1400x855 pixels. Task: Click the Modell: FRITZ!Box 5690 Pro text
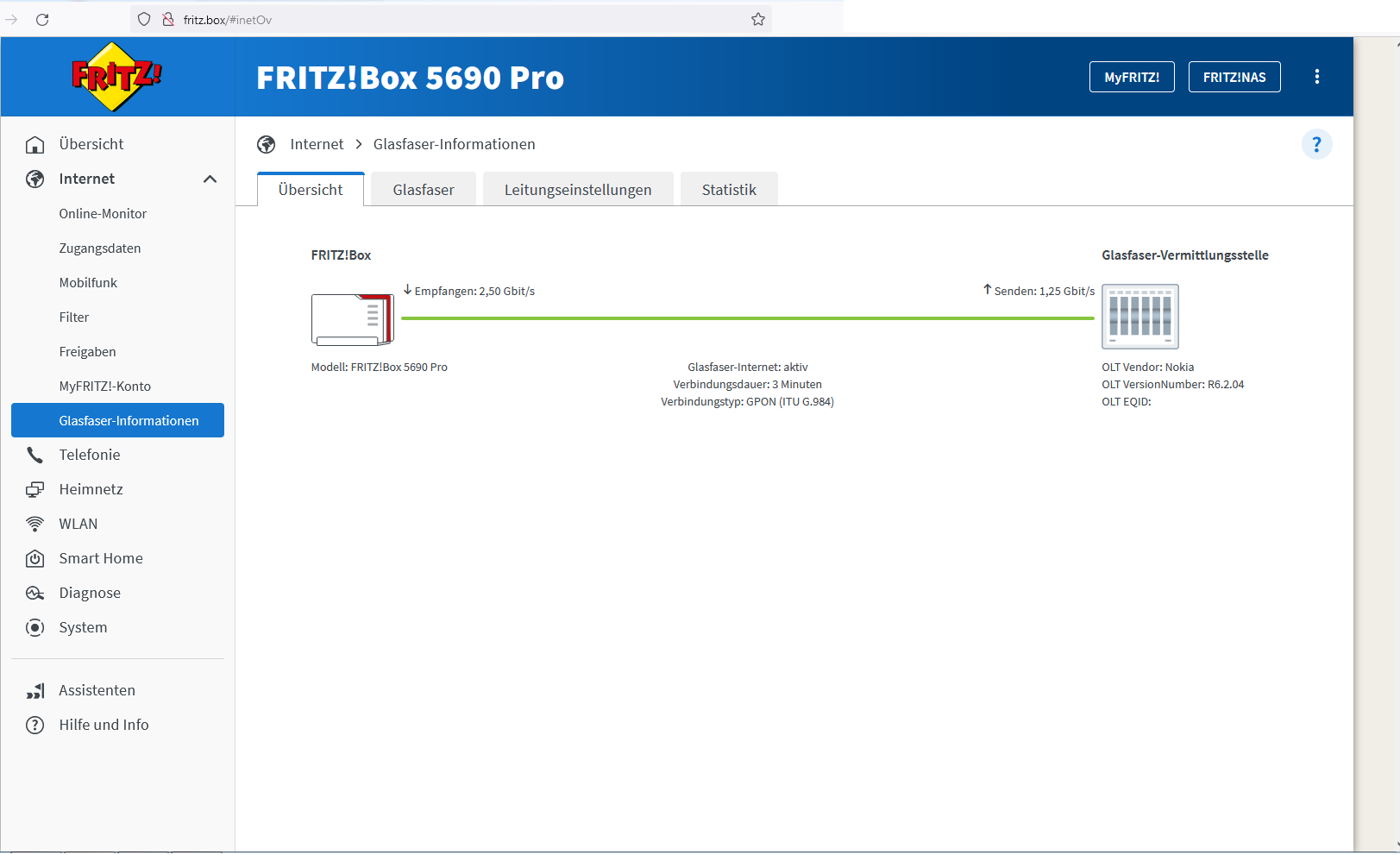(x=380, y=368)
